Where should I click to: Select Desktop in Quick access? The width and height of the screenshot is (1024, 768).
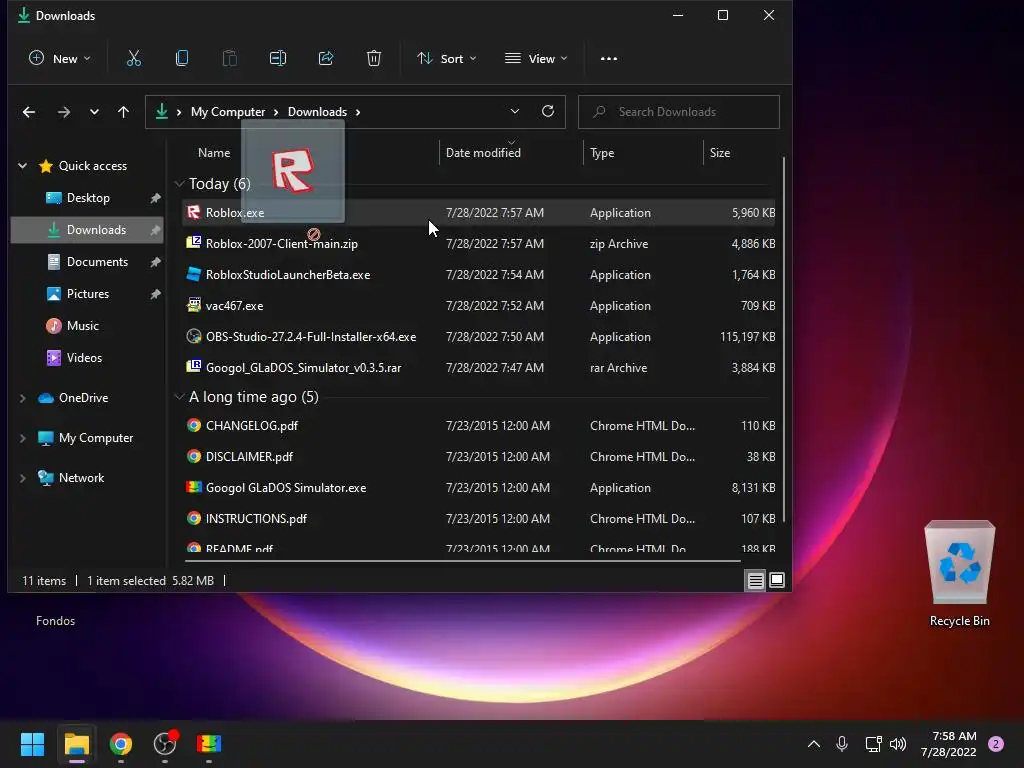point(88,198)
